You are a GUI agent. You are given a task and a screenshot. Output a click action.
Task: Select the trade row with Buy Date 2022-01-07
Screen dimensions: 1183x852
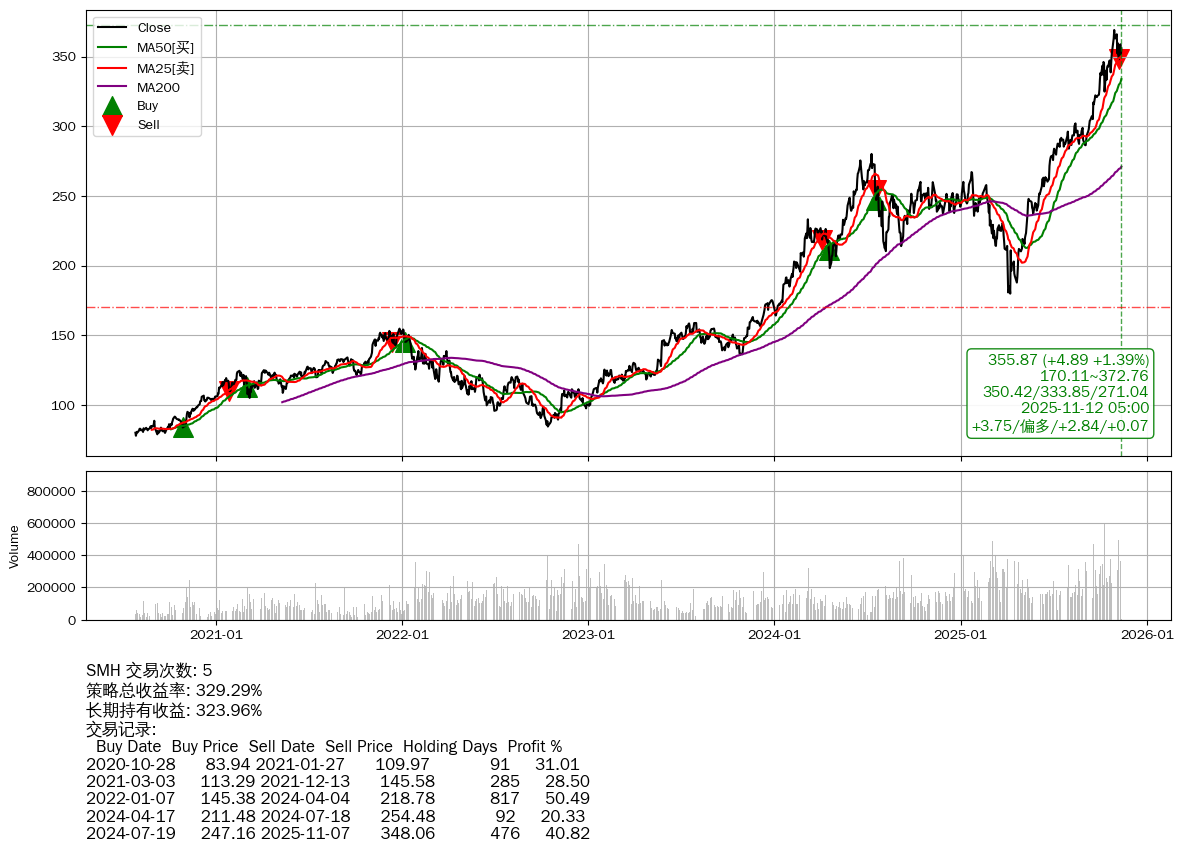(x=337, y=798)
